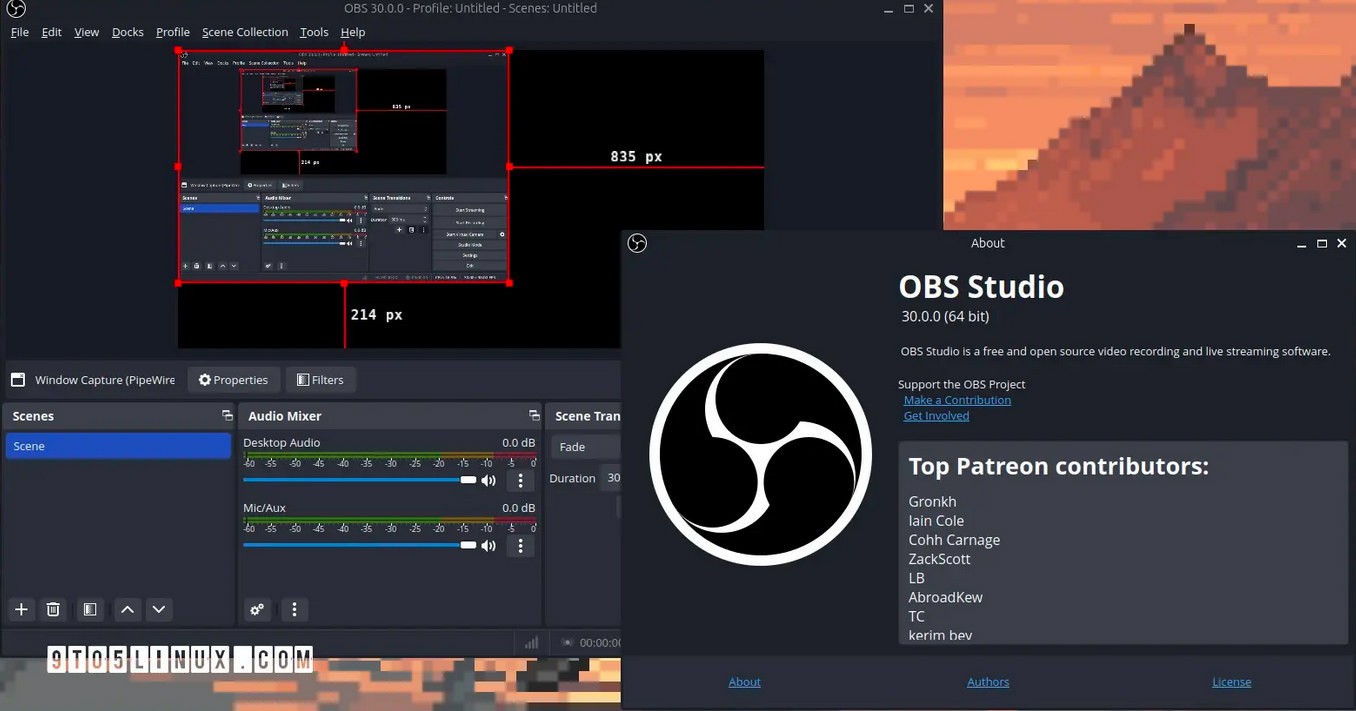Screen dimensions: 1356x711
Task: Click the Top Patreon contributors heading
Action: pos(1058,466)
